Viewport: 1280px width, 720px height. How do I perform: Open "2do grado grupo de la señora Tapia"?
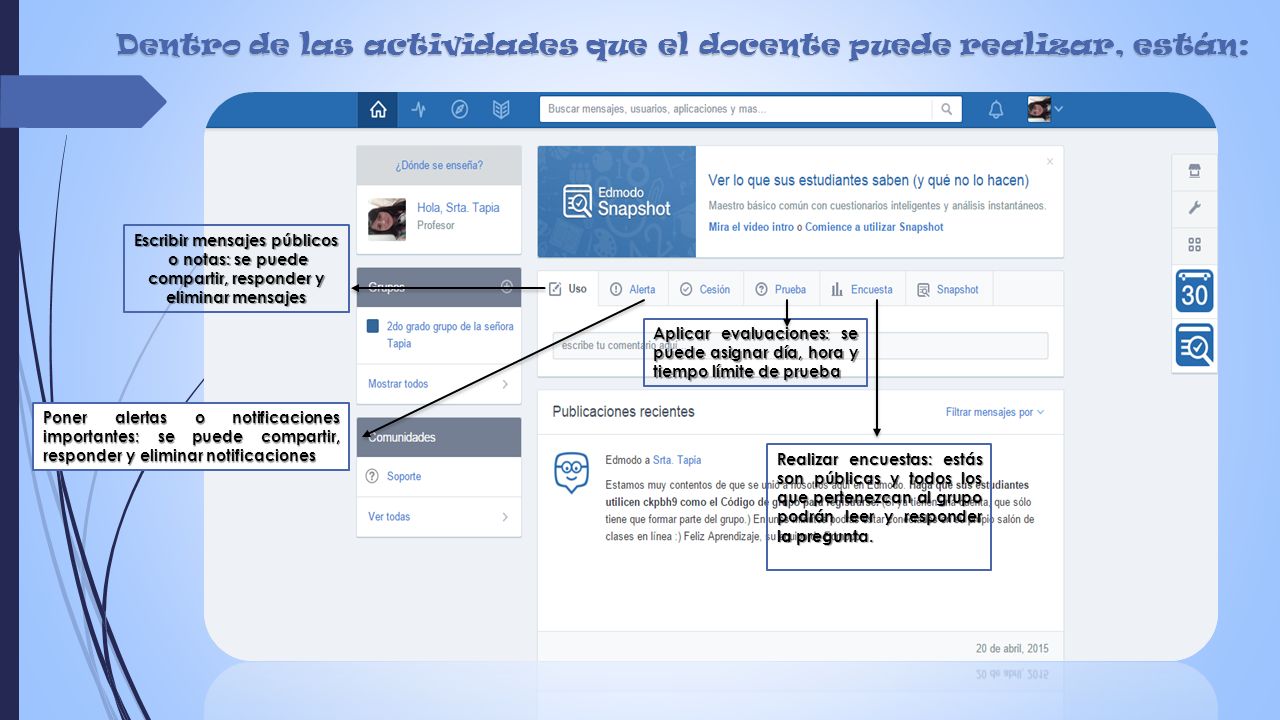point(450,335)
